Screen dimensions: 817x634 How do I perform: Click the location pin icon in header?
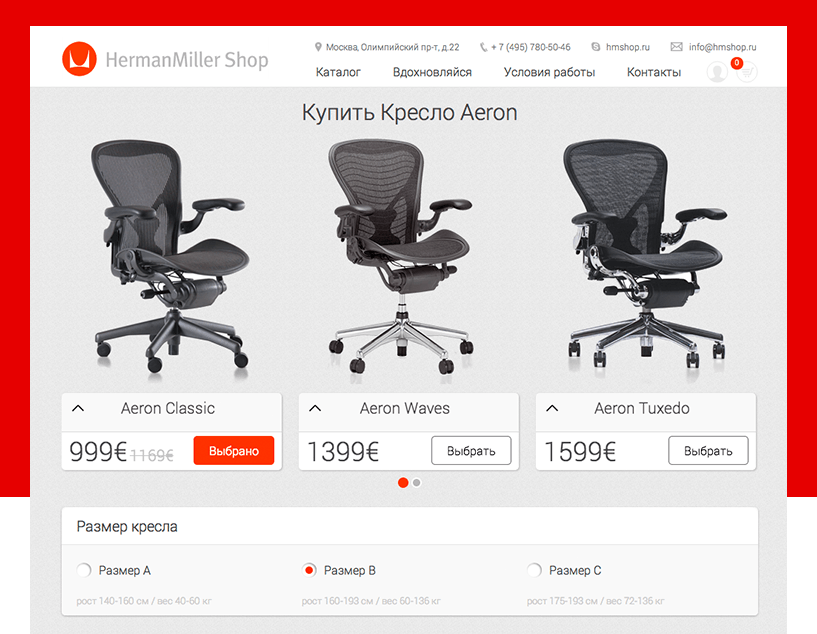(318, 47)
